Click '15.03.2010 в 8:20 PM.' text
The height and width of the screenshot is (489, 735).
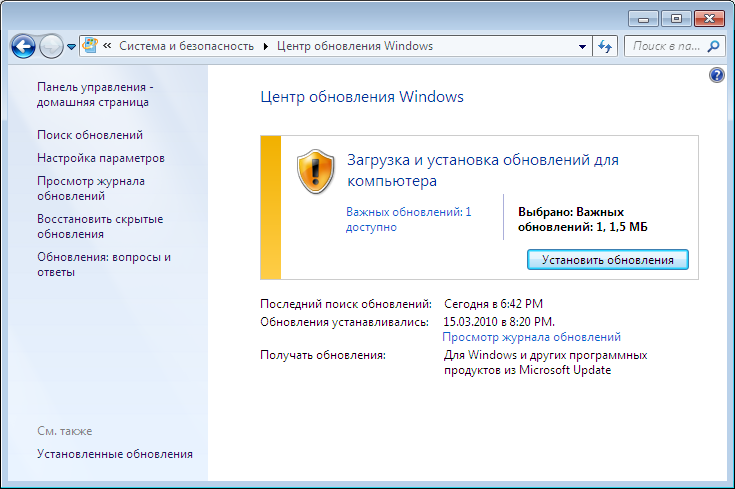pos(499,322)
